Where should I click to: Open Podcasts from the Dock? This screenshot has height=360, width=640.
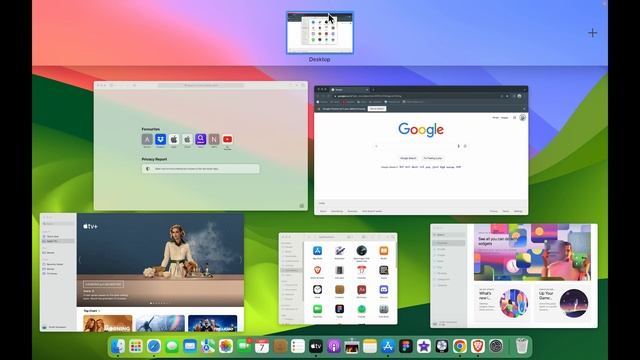[x=334, y=346]
